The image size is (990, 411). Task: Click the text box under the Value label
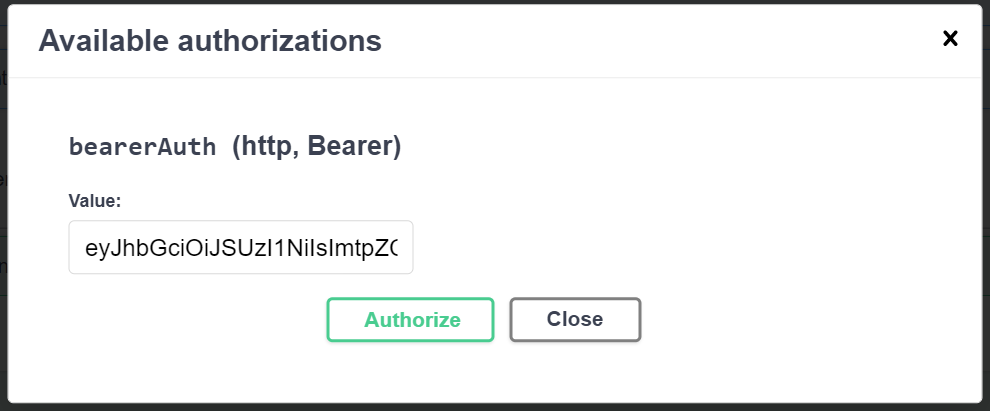241,248
